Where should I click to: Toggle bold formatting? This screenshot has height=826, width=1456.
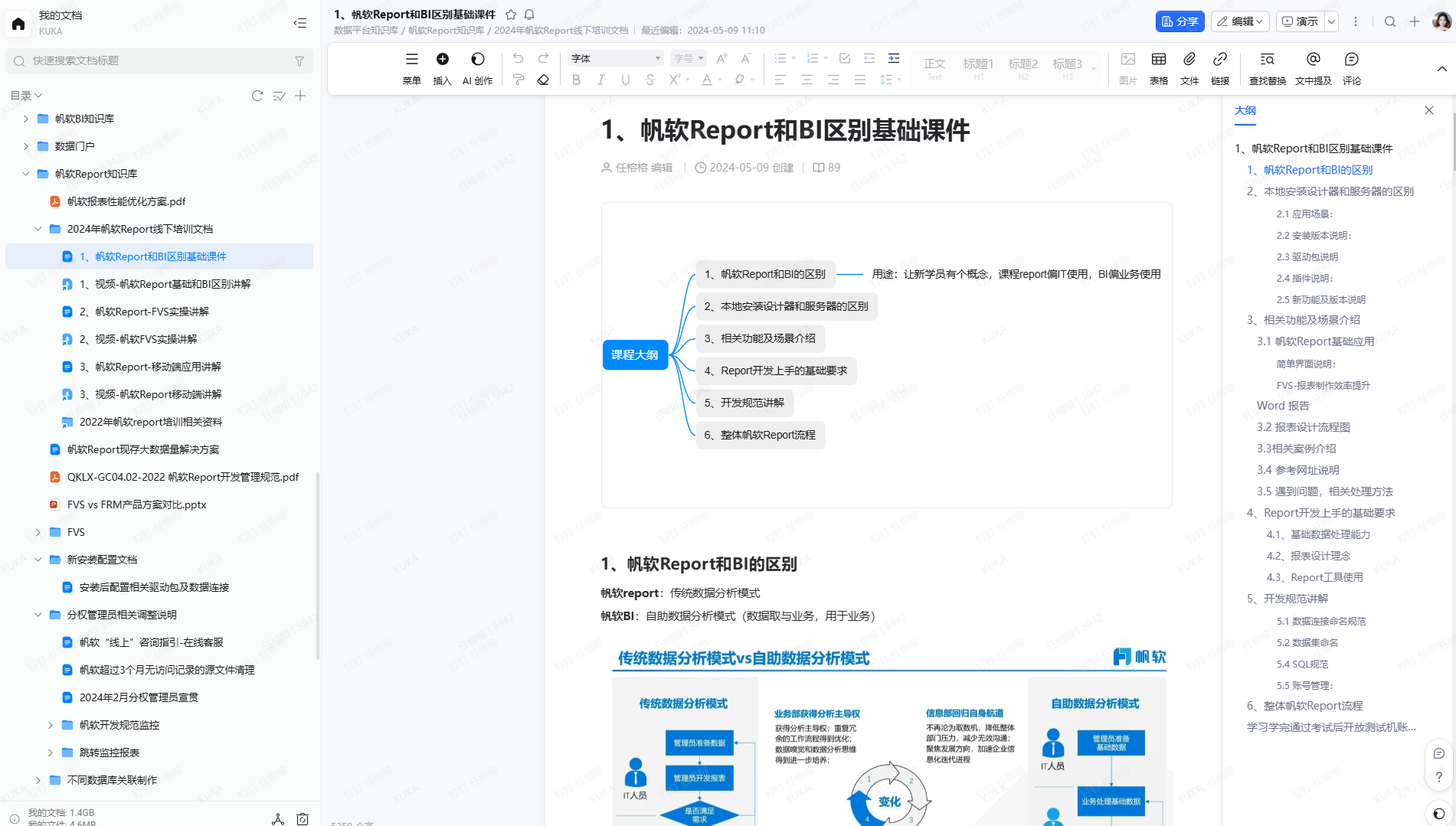pos(576,80)
